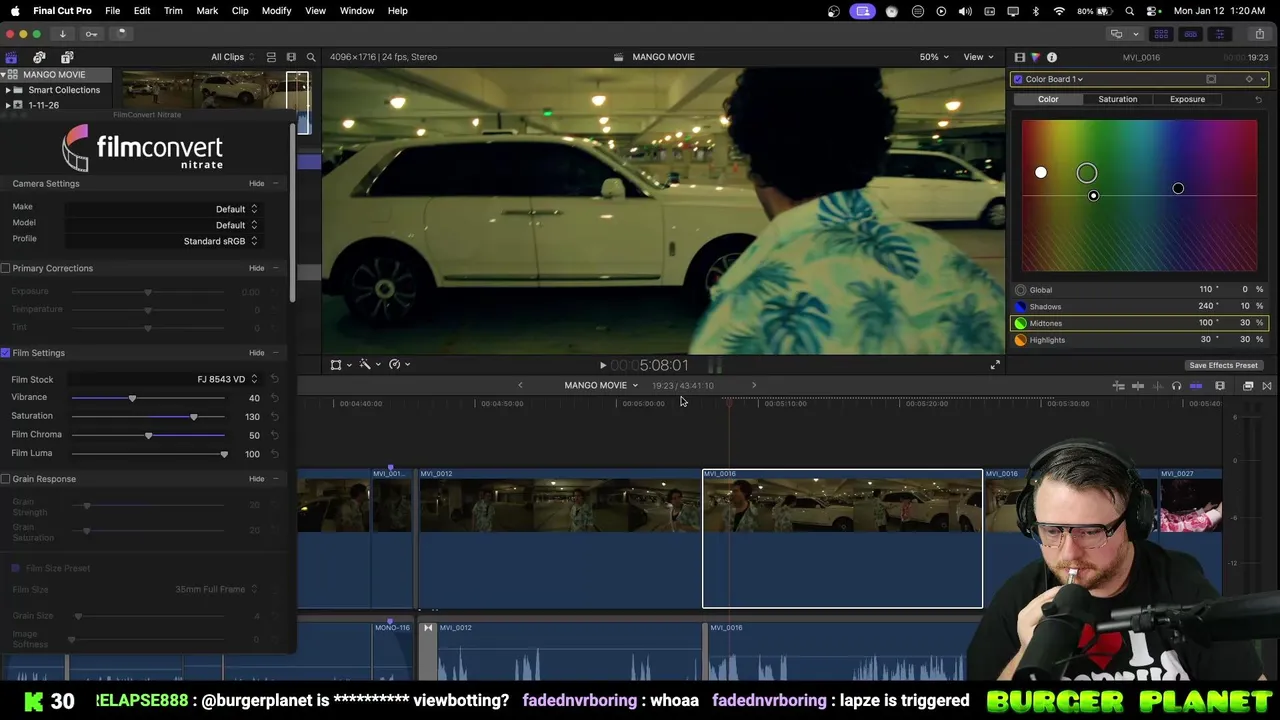Disable the Film Settings checkbox
The image size is (1280, 720).
pos(6,353)
